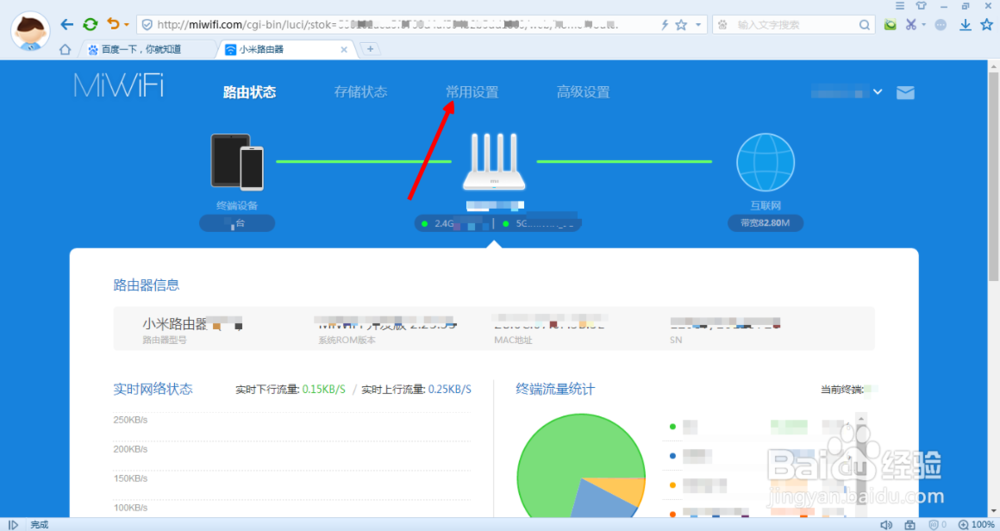Image resolution: width=1000 pixels, height=531 pixels.
Task: Click the 100% zoom control
Action: (x=976, y=525)
